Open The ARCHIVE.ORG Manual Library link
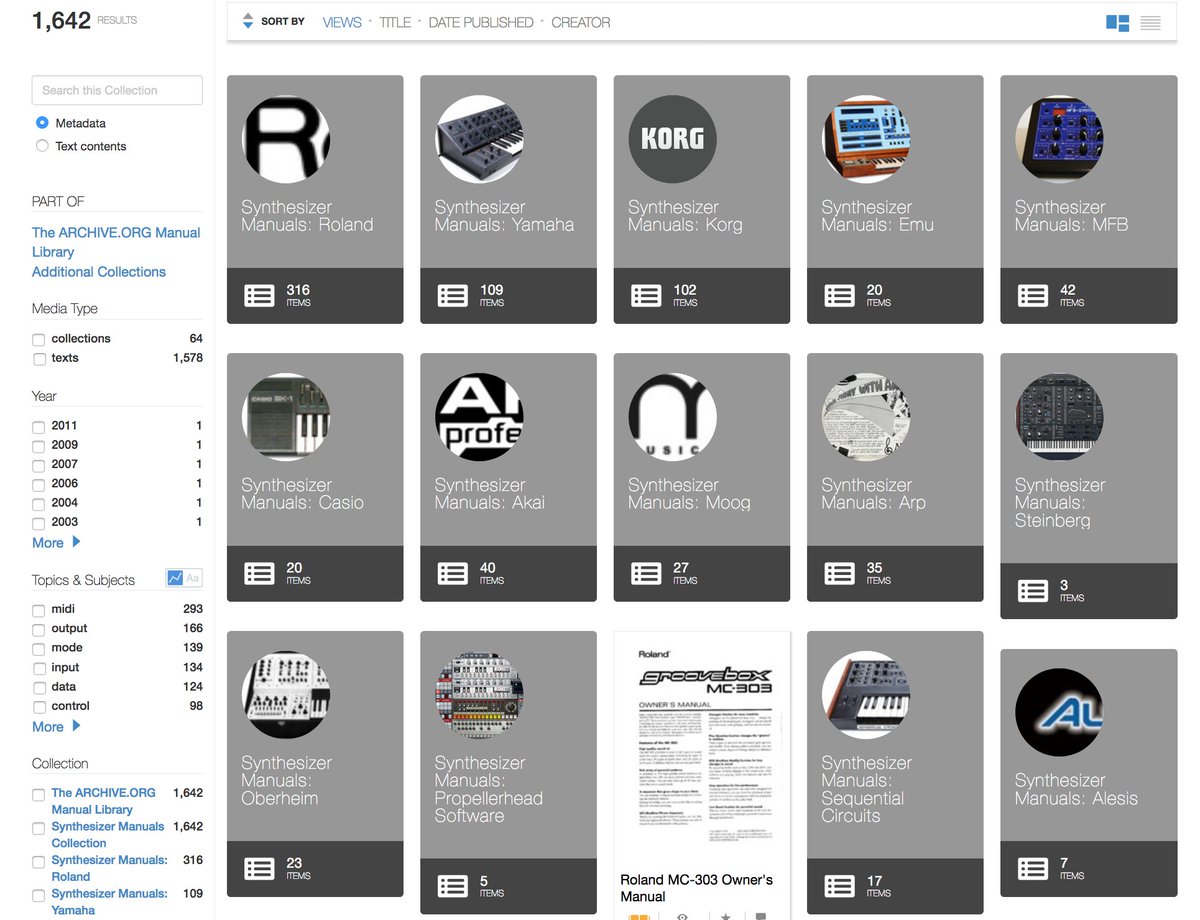 tap(116, 242)
